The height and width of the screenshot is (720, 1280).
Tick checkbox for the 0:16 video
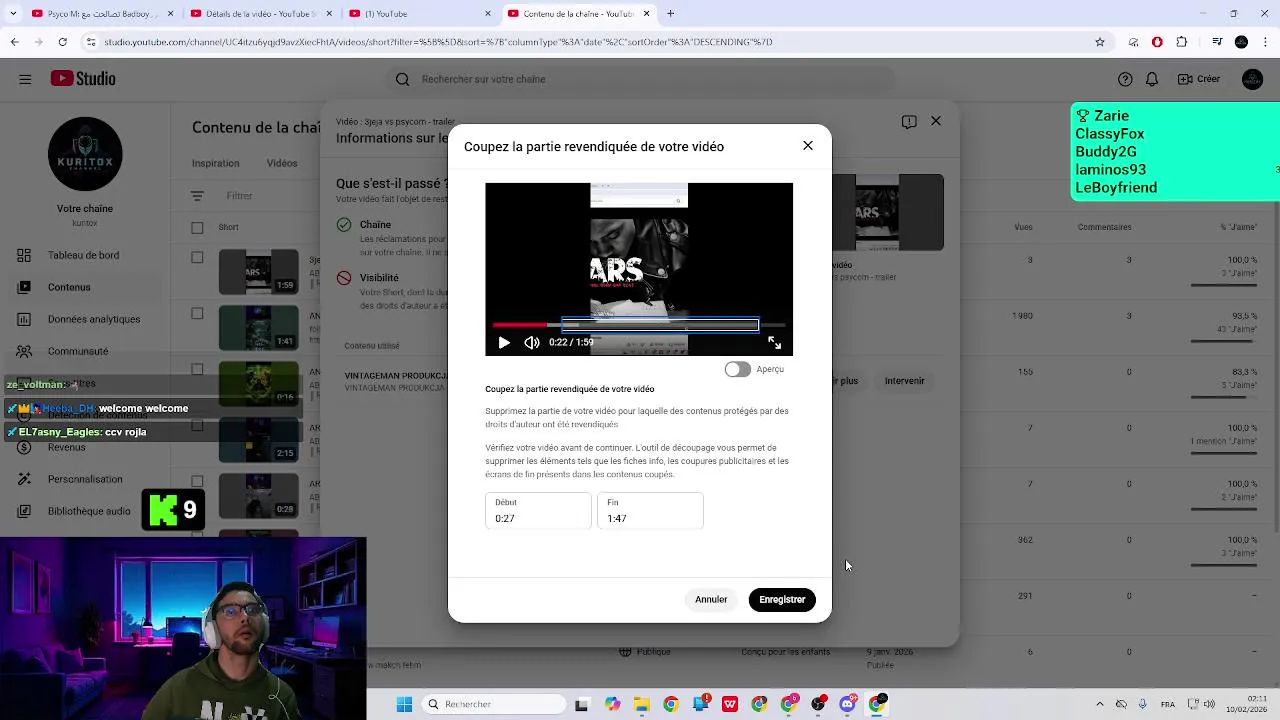coord(197,370)
